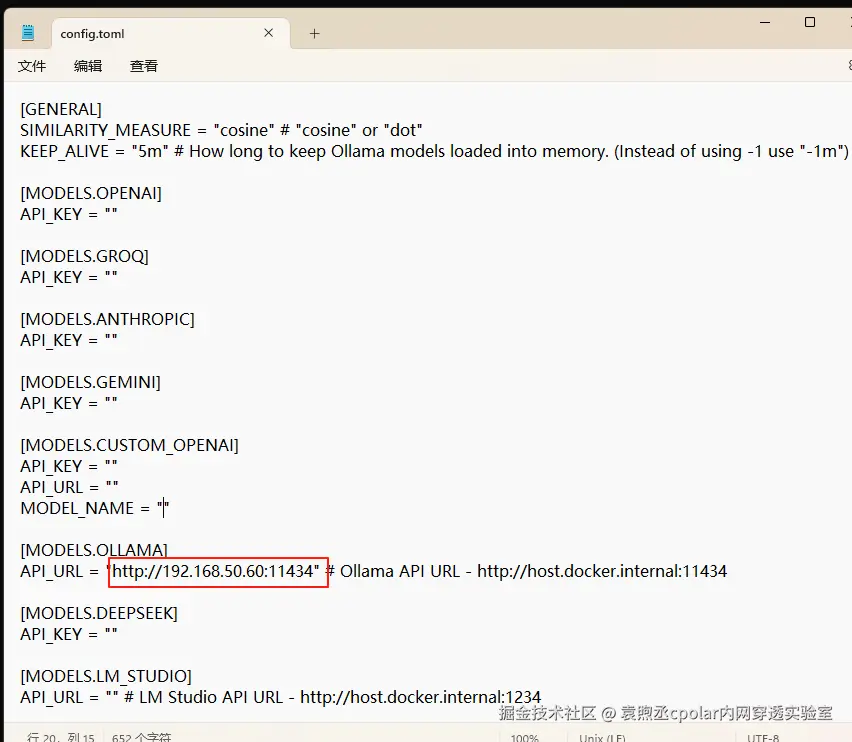This screenshot has width=852, height=742.
Task: Close the config.toml tab
Action: (268, 33)
